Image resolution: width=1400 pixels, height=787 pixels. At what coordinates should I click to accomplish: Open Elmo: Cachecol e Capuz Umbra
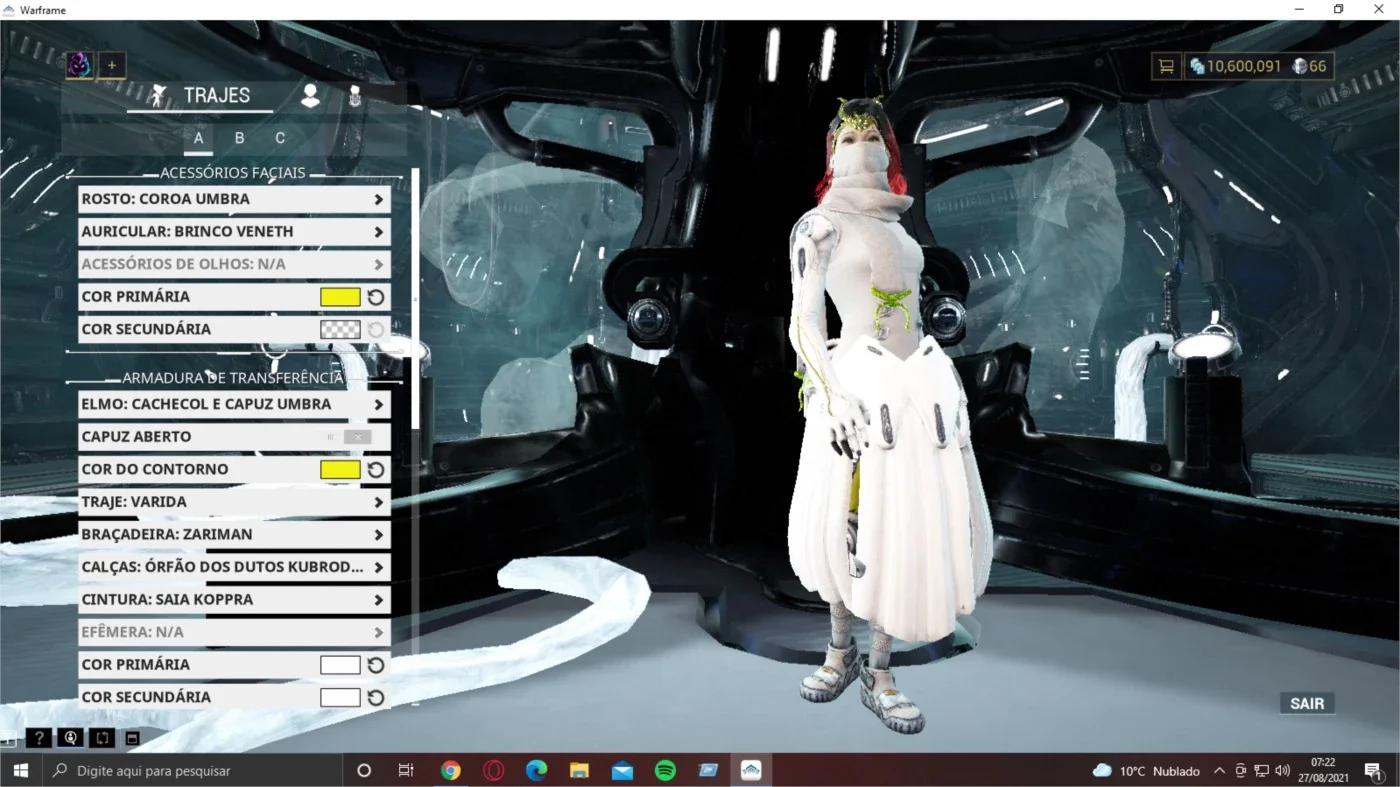(234, 404)
